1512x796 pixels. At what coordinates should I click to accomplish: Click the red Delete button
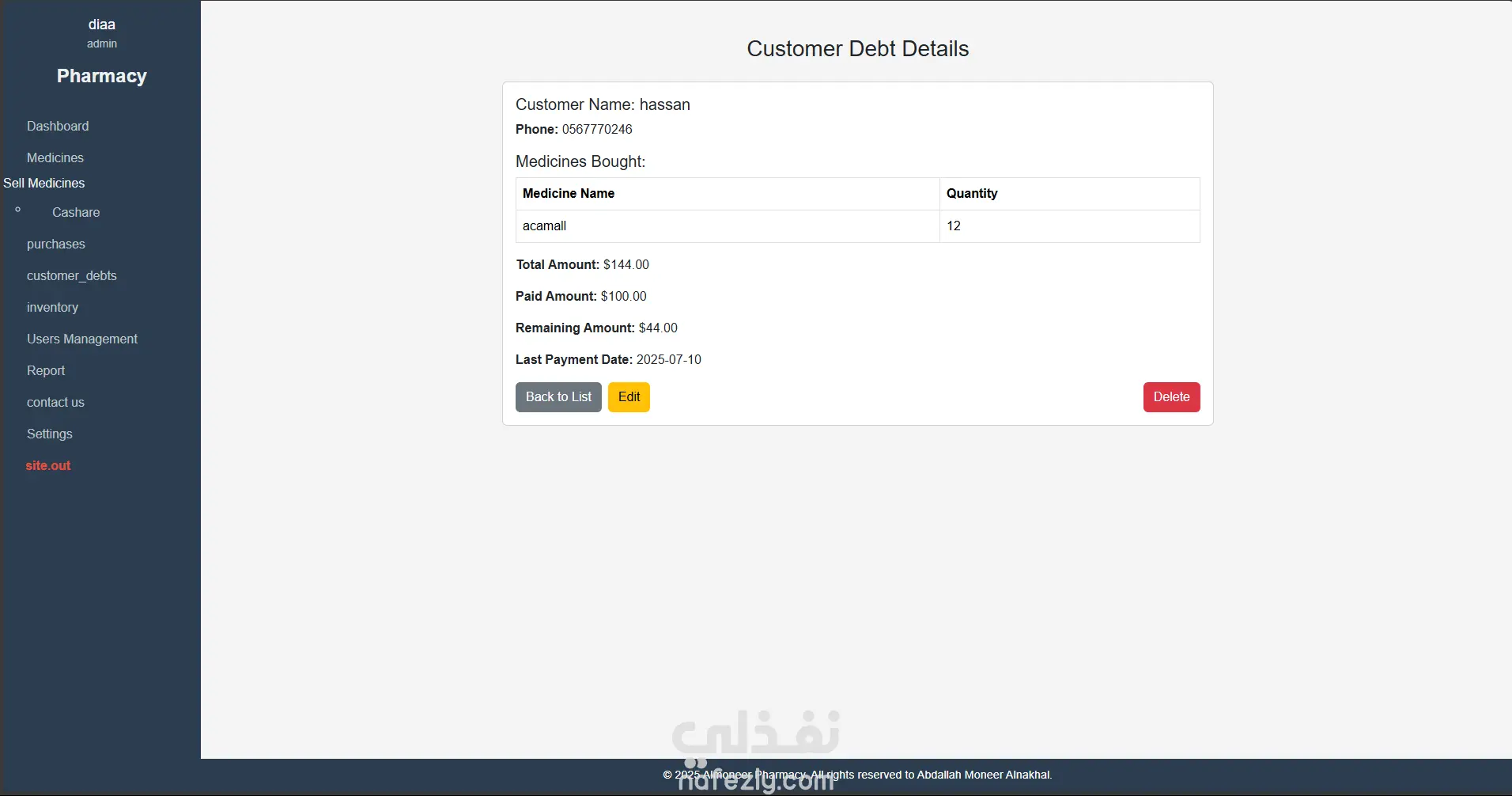coord(1171,397)
